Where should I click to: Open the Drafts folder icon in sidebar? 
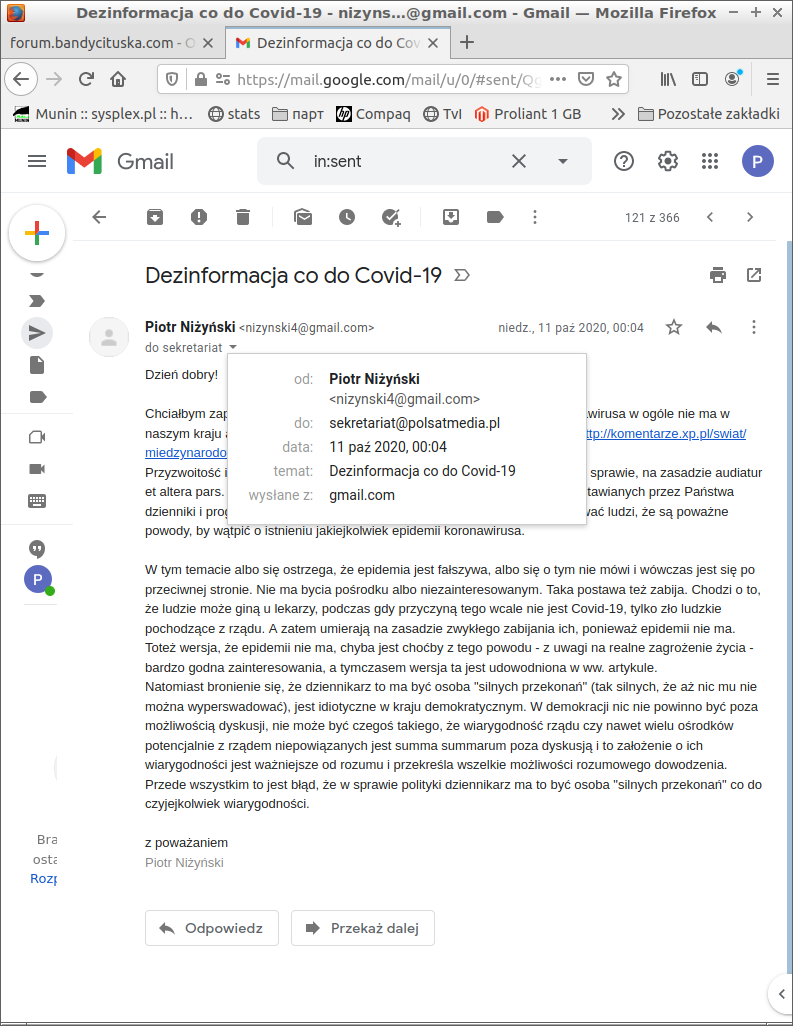click(x=37, y=365)
